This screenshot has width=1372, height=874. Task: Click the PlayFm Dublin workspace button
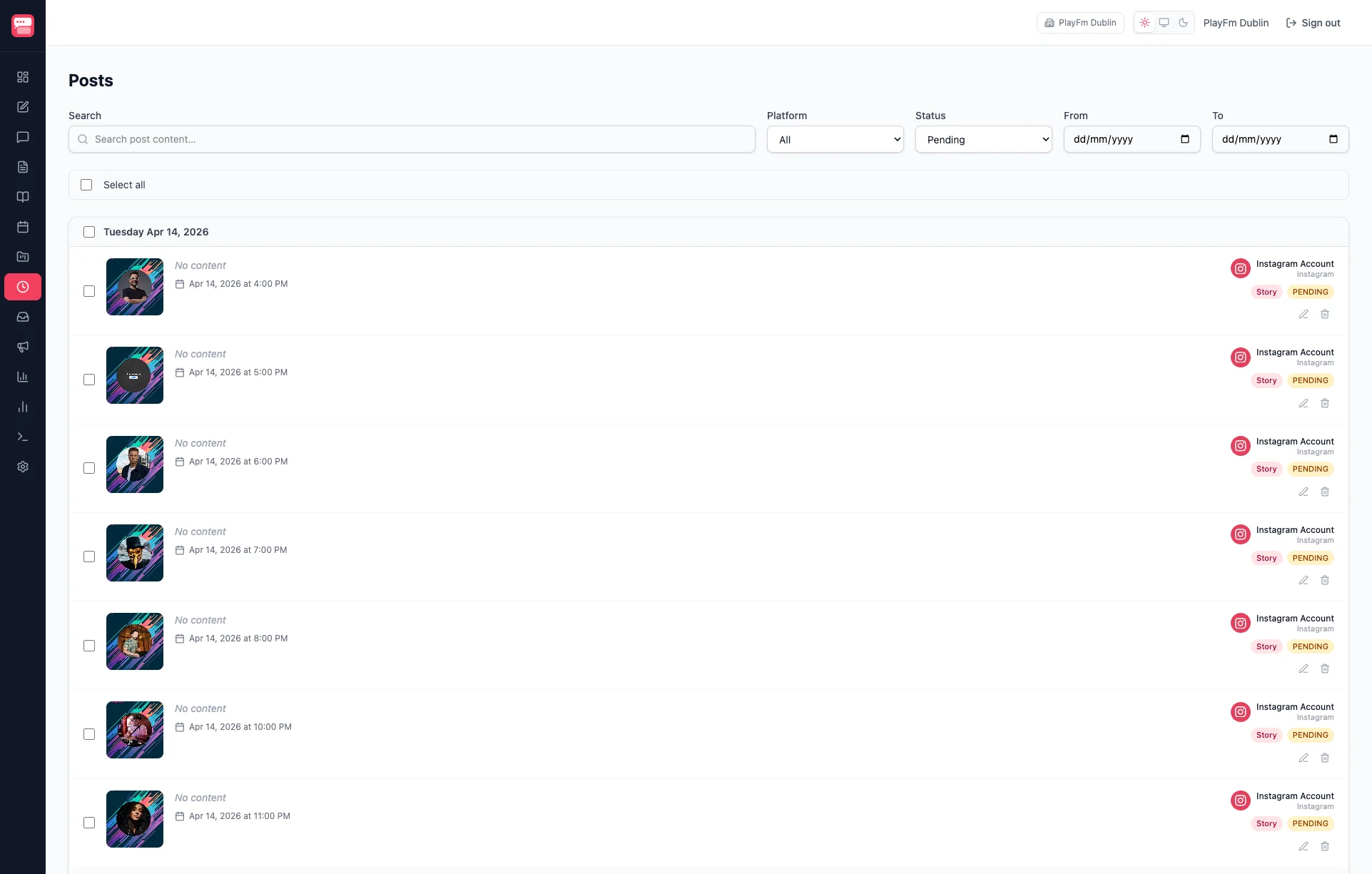pos(1079,22)
